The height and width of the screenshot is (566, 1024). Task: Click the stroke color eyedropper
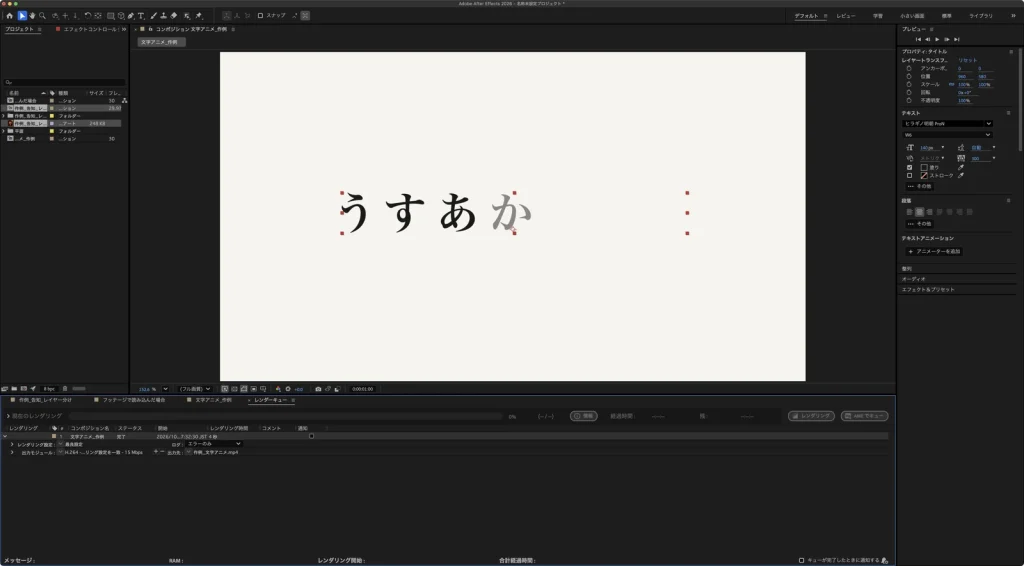[961, 176]
